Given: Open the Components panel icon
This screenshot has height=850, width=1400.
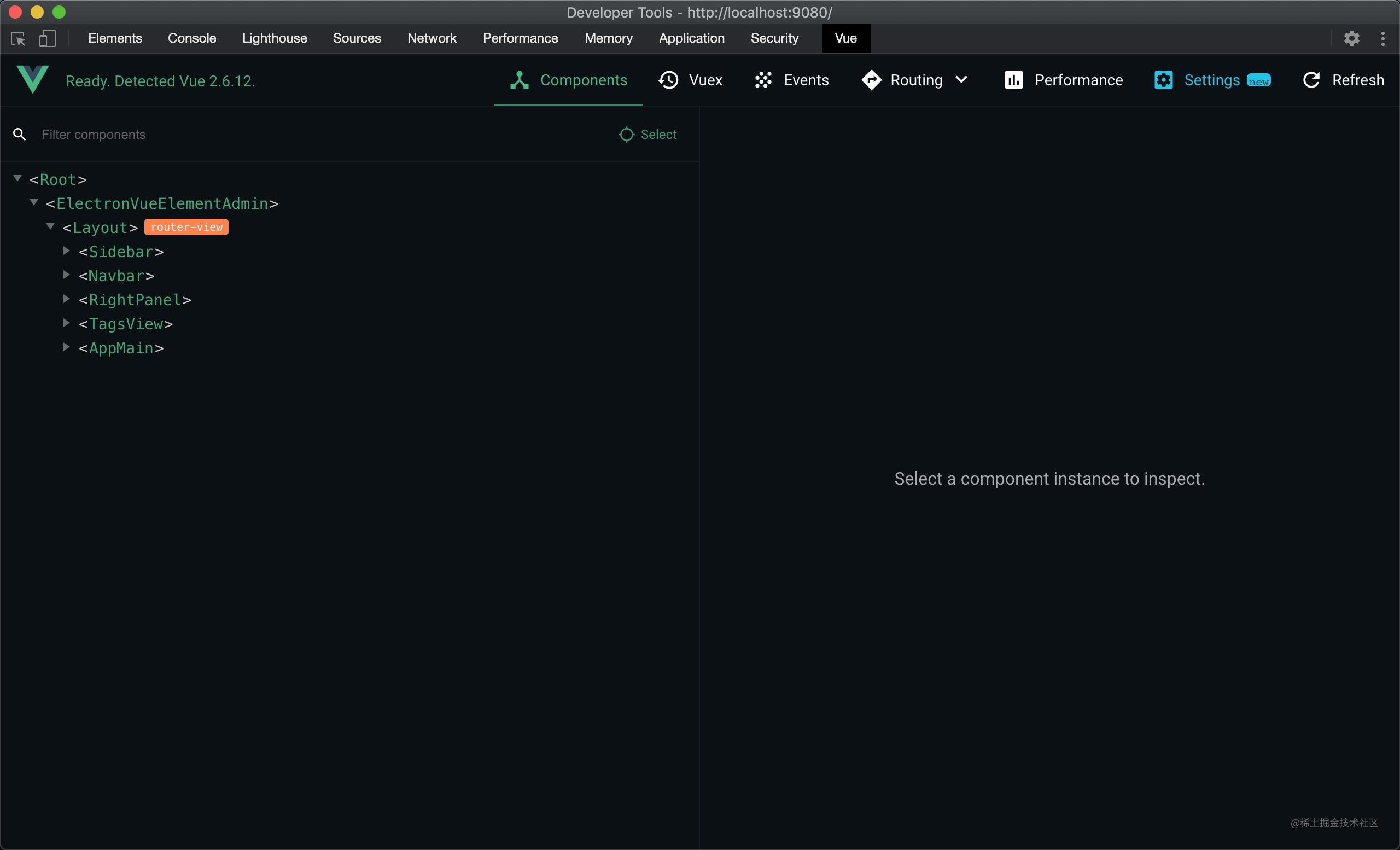Looking at the screenshot, I should pos(519,80).
